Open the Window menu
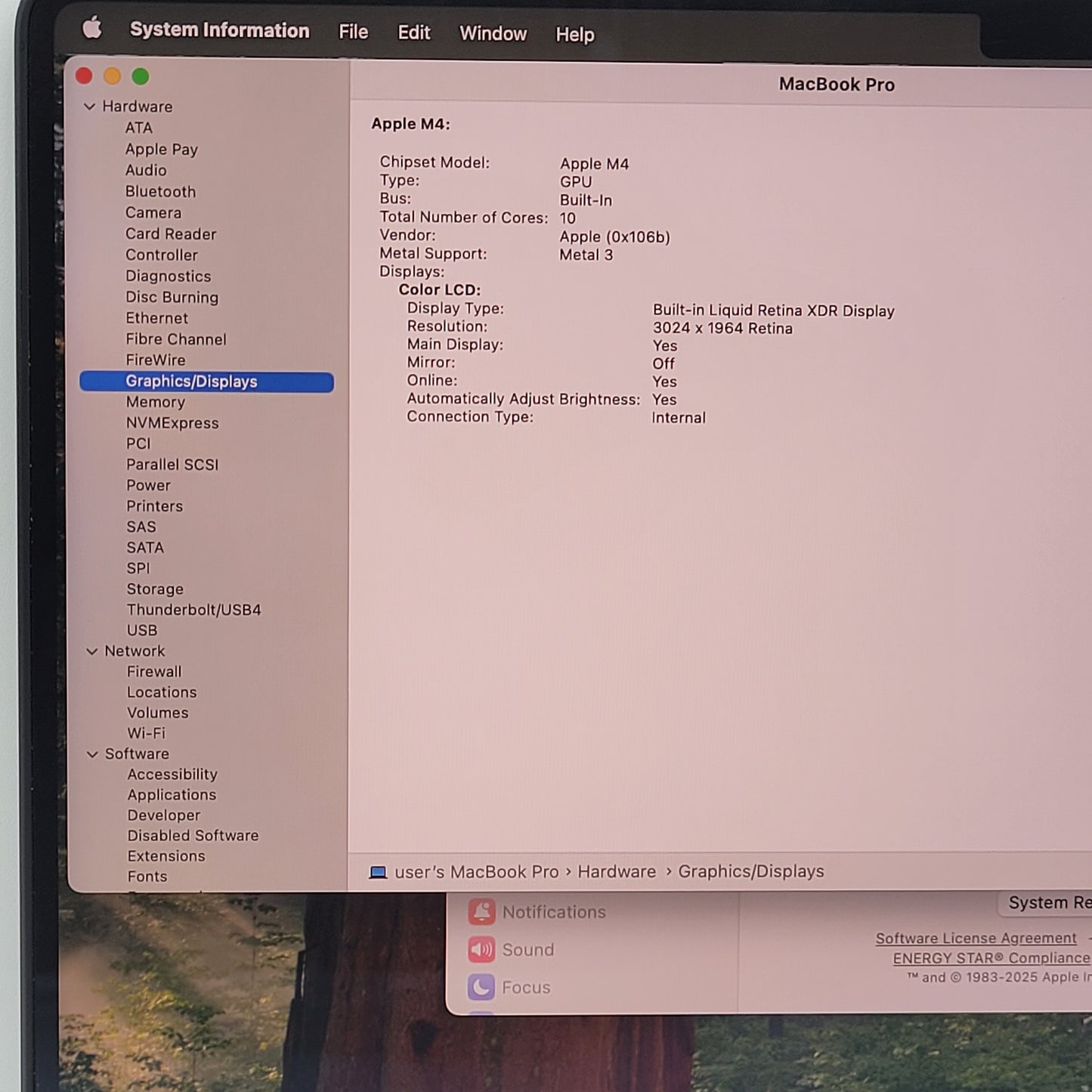1092x1092 pixels. tap(493, 34)
